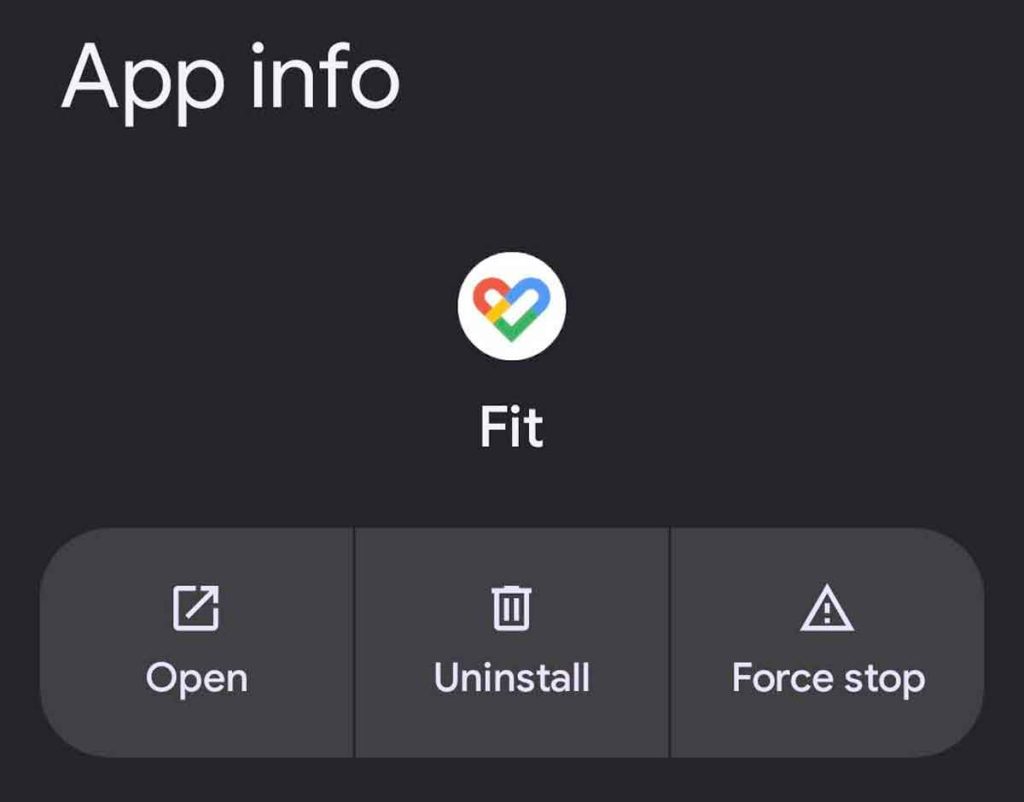Click the Force stop warning triangle icon

click(827, 608)
